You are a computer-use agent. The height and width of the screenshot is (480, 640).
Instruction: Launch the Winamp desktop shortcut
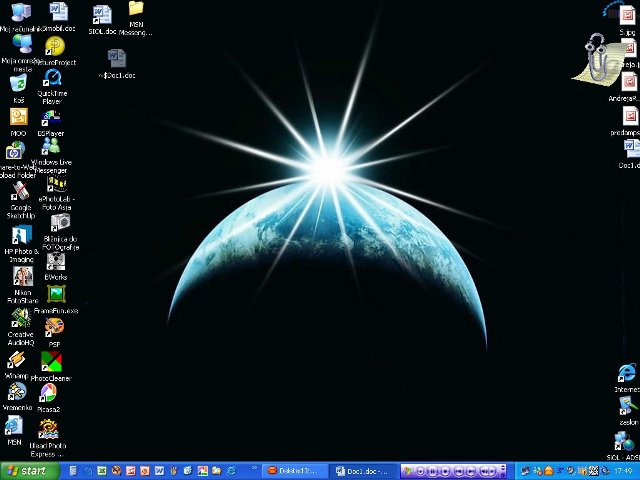coord(16,360)
